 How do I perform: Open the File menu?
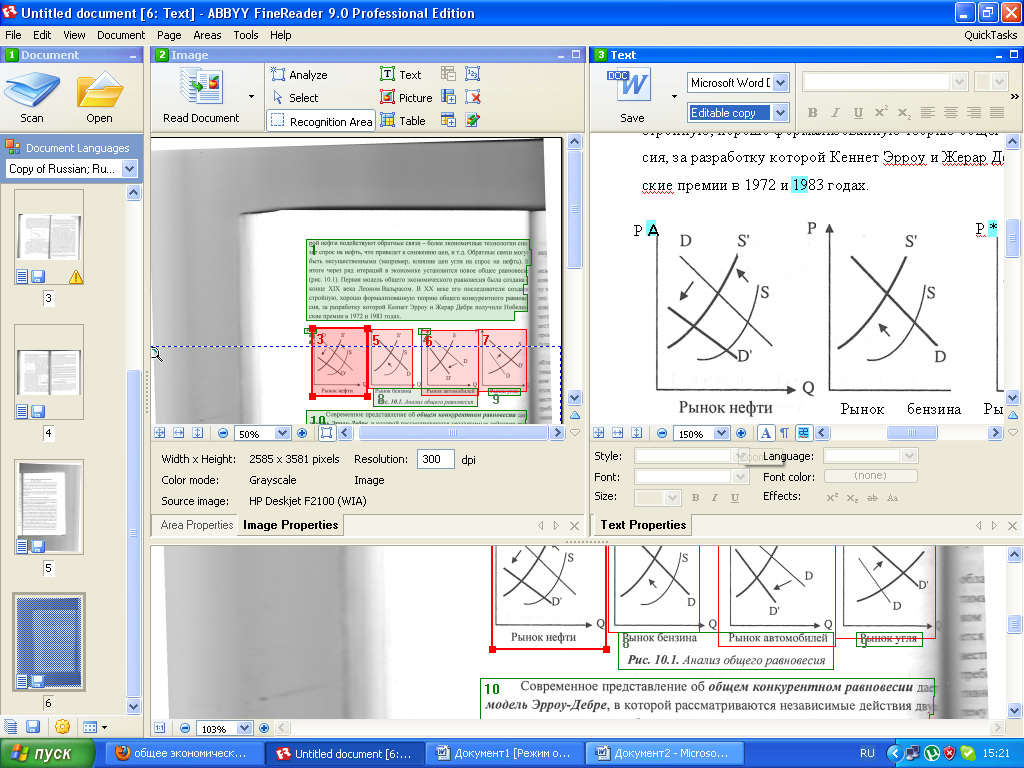tap(13, 35)
